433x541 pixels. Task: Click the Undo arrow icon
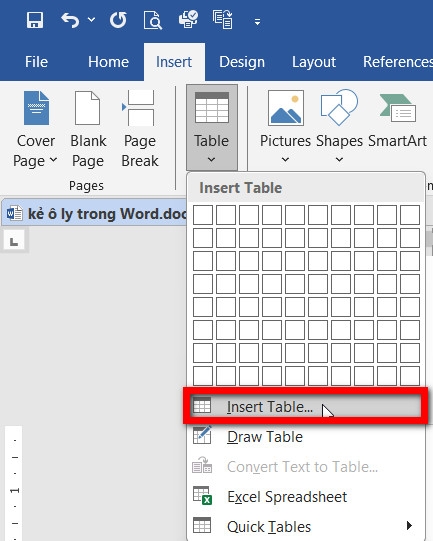[70, 20]
